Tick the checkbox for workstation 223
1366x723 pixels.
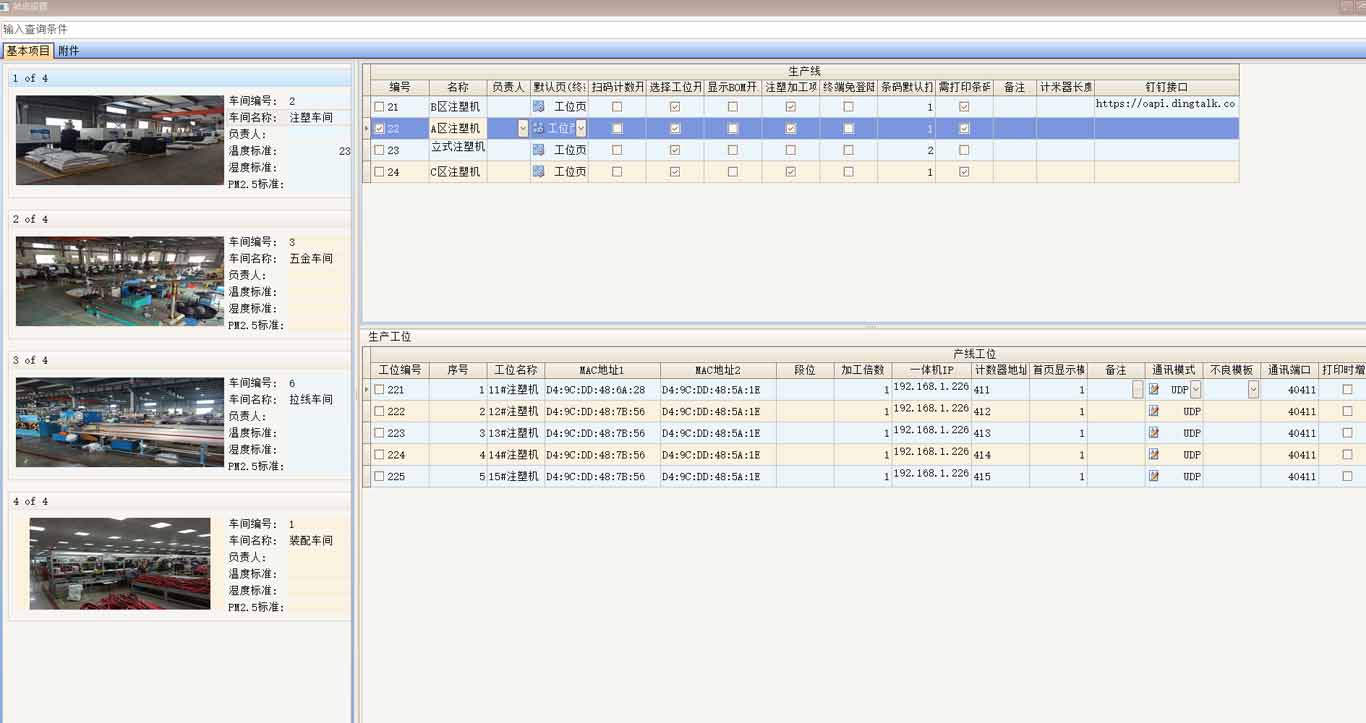379,433
